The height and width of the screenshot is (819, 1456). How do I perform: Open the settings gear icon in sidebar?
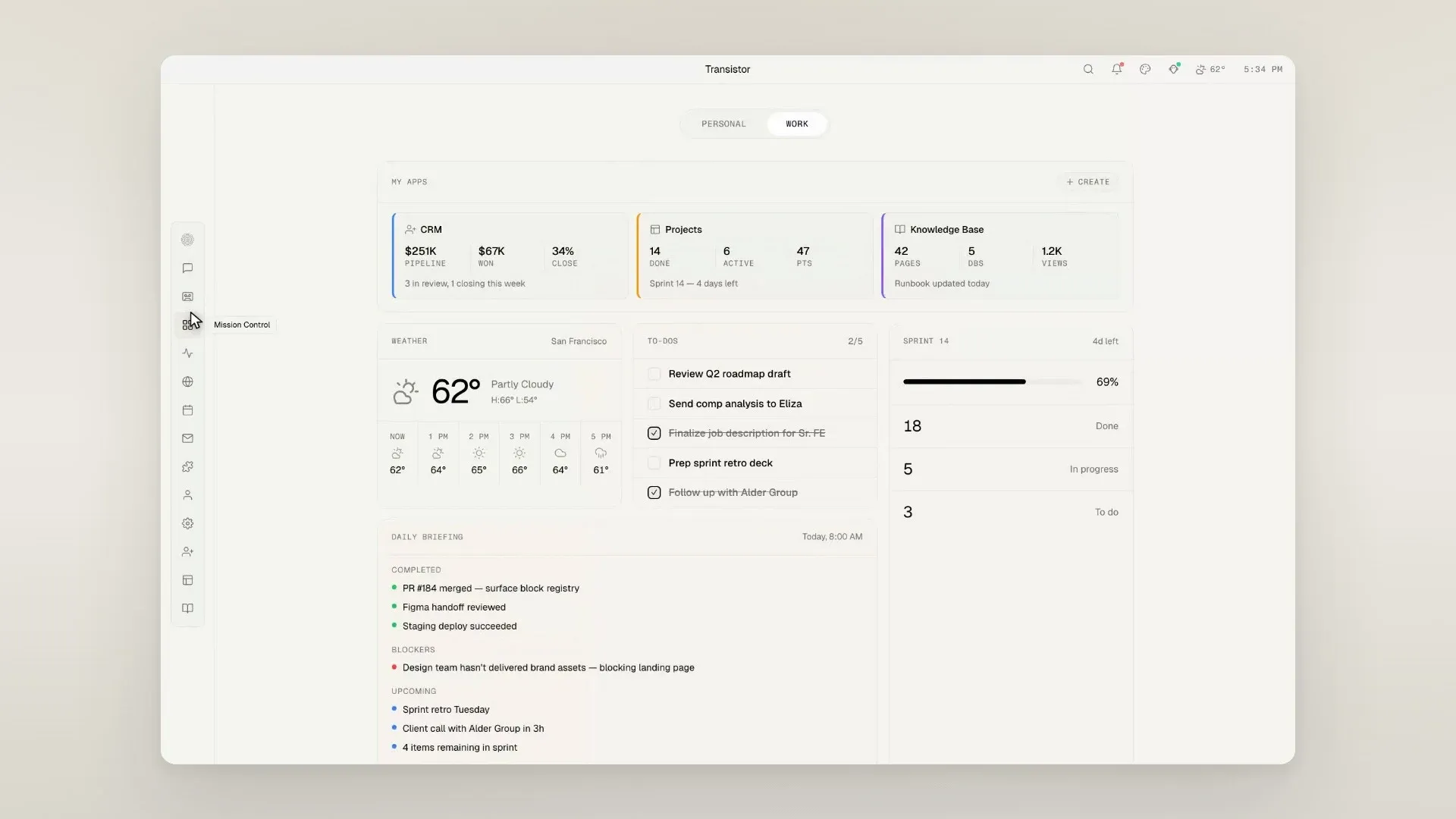pyautogui.click(x=187, y=523)
